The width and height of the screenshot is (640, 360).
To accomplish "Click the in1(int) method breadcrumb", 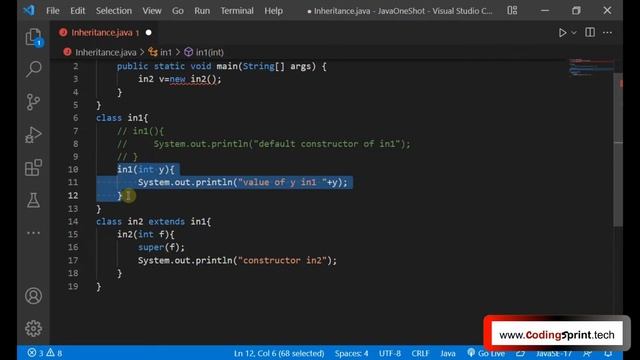I will (x=209, y=52).
